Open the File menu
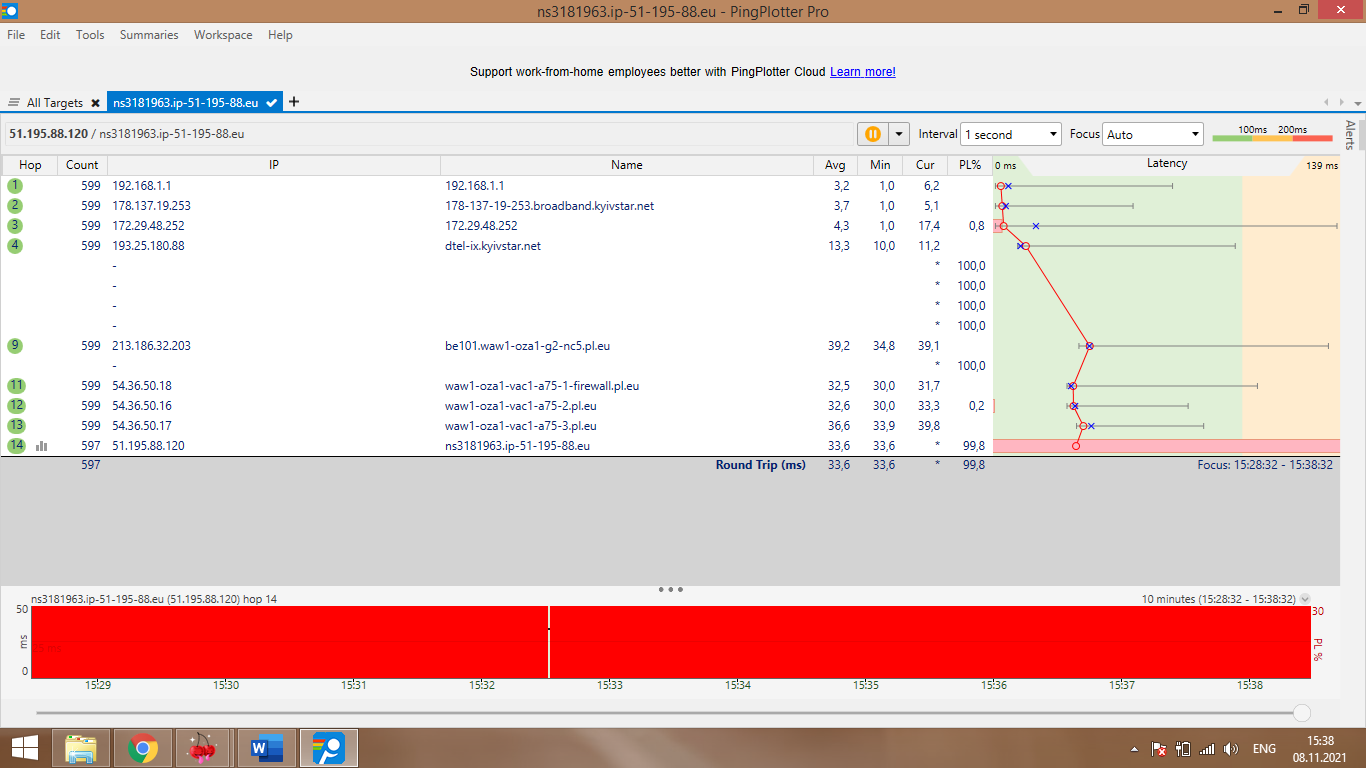Viewport: 1366px width, 768px height. 16,34
